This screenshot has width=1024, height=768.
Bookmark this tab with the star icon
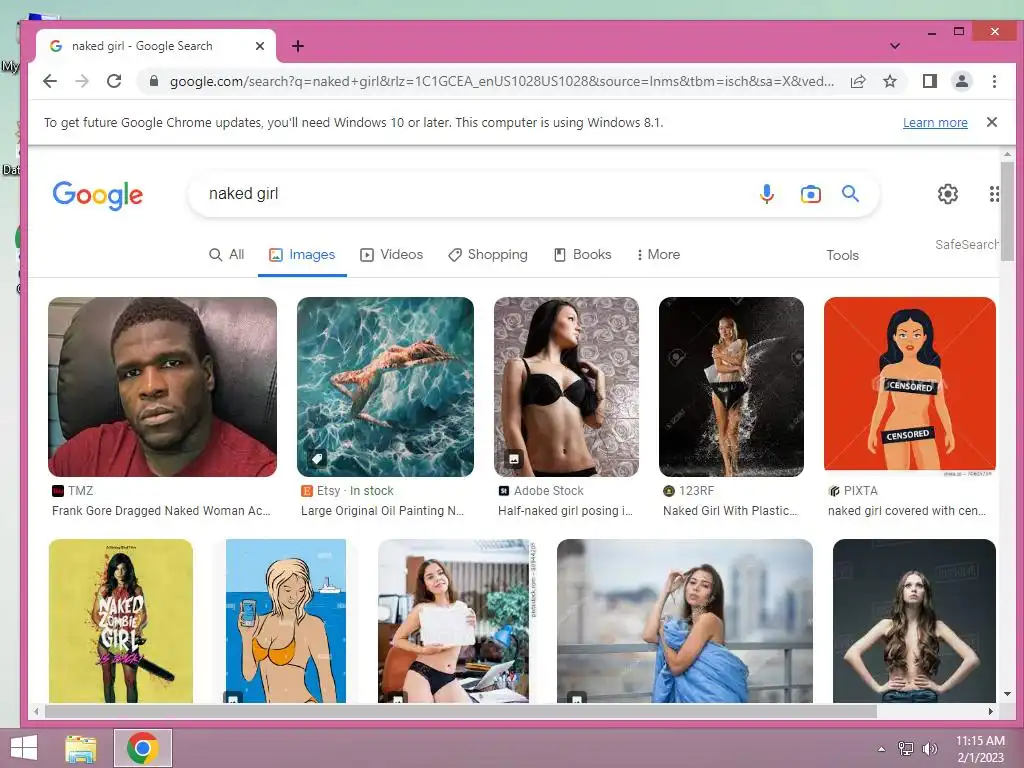click(x=890, y=81)
